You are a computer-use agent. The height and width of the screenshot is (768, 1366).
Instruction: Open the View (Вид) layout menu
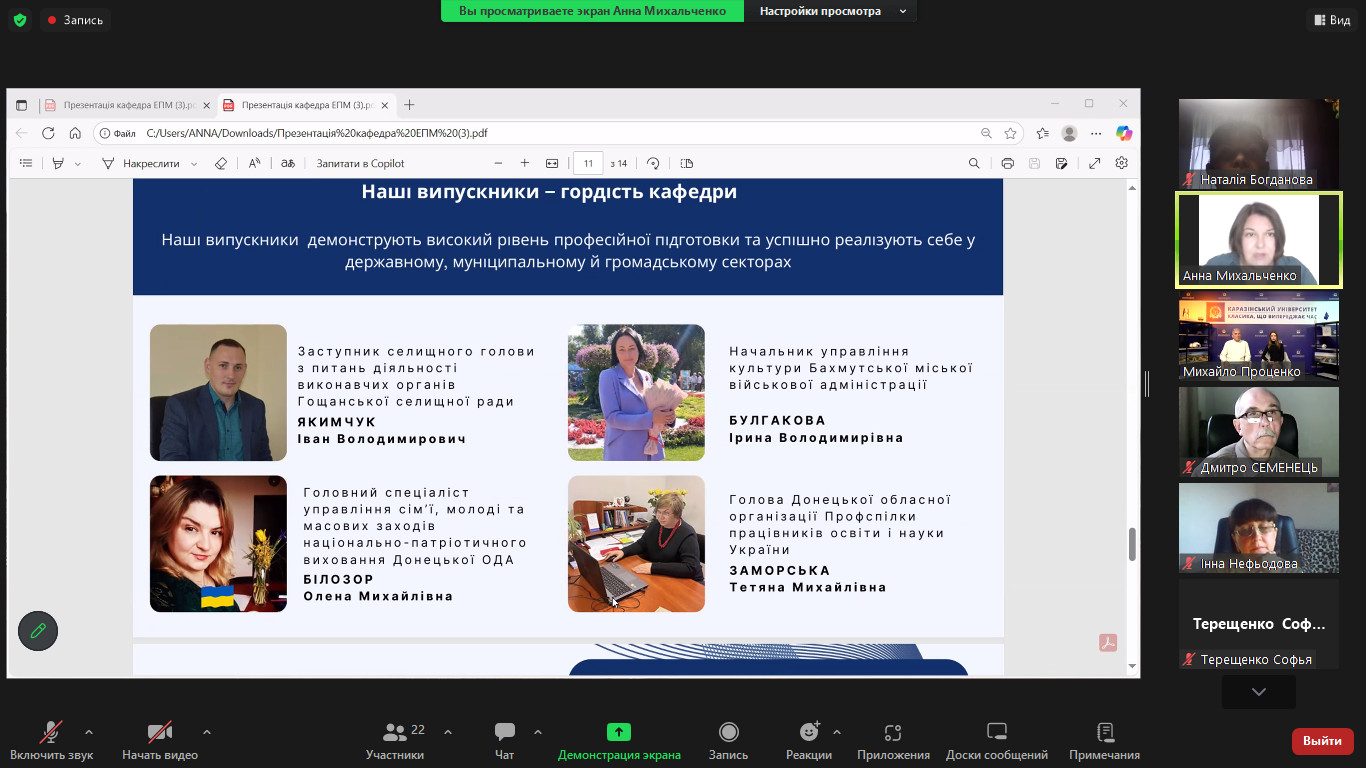point(1331,20)
